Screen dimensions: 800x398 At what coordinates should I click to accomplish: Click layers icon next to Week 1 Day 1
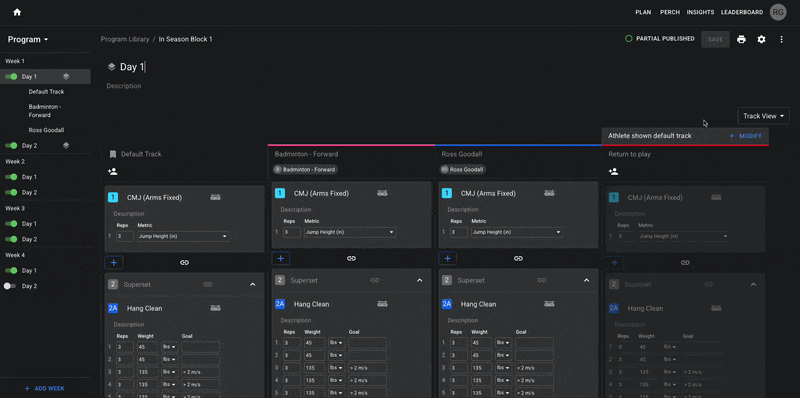pos(66,77)
